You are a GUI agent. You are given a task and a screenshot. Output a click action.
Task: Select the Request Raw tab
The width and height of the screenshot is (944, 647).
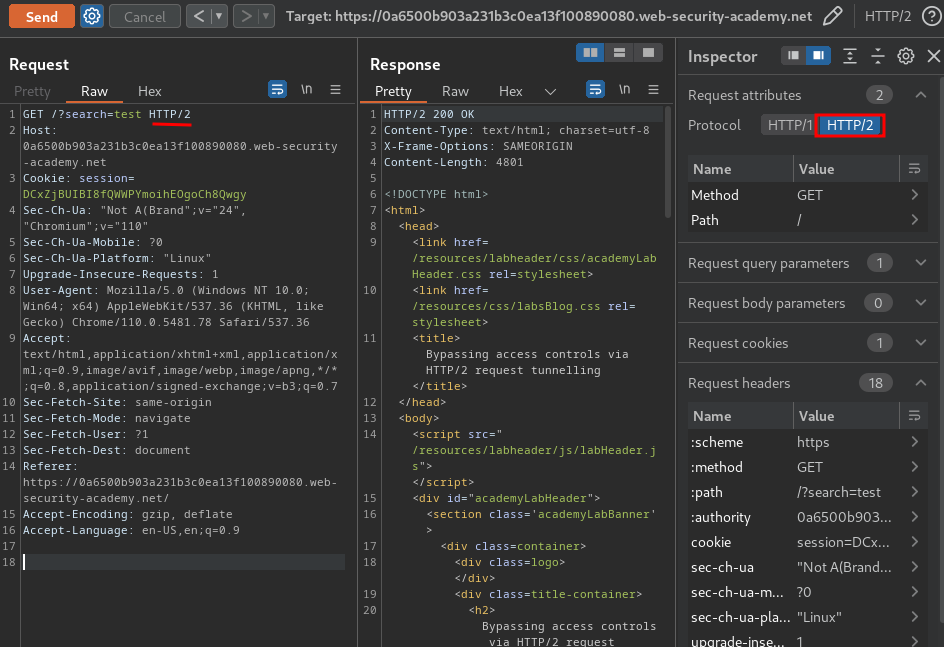tap(95, 91)
